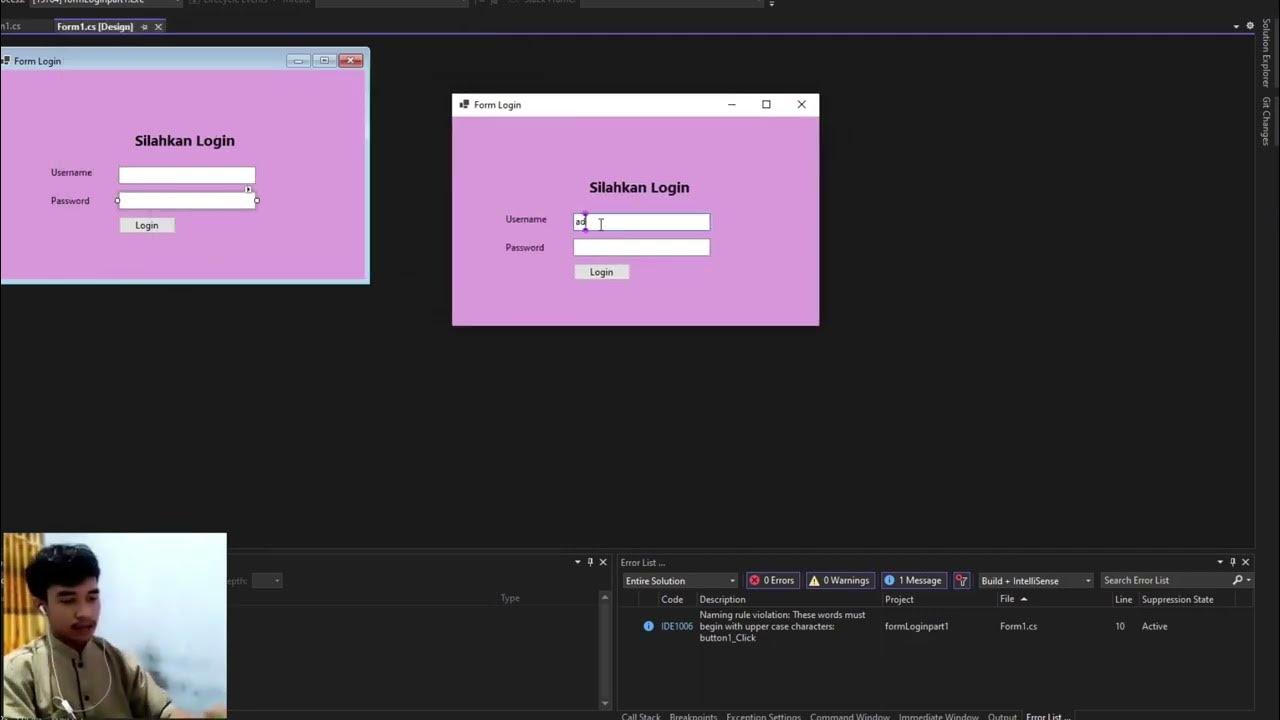Toggle the 0 Errors filter

click(x=772, y=580)
